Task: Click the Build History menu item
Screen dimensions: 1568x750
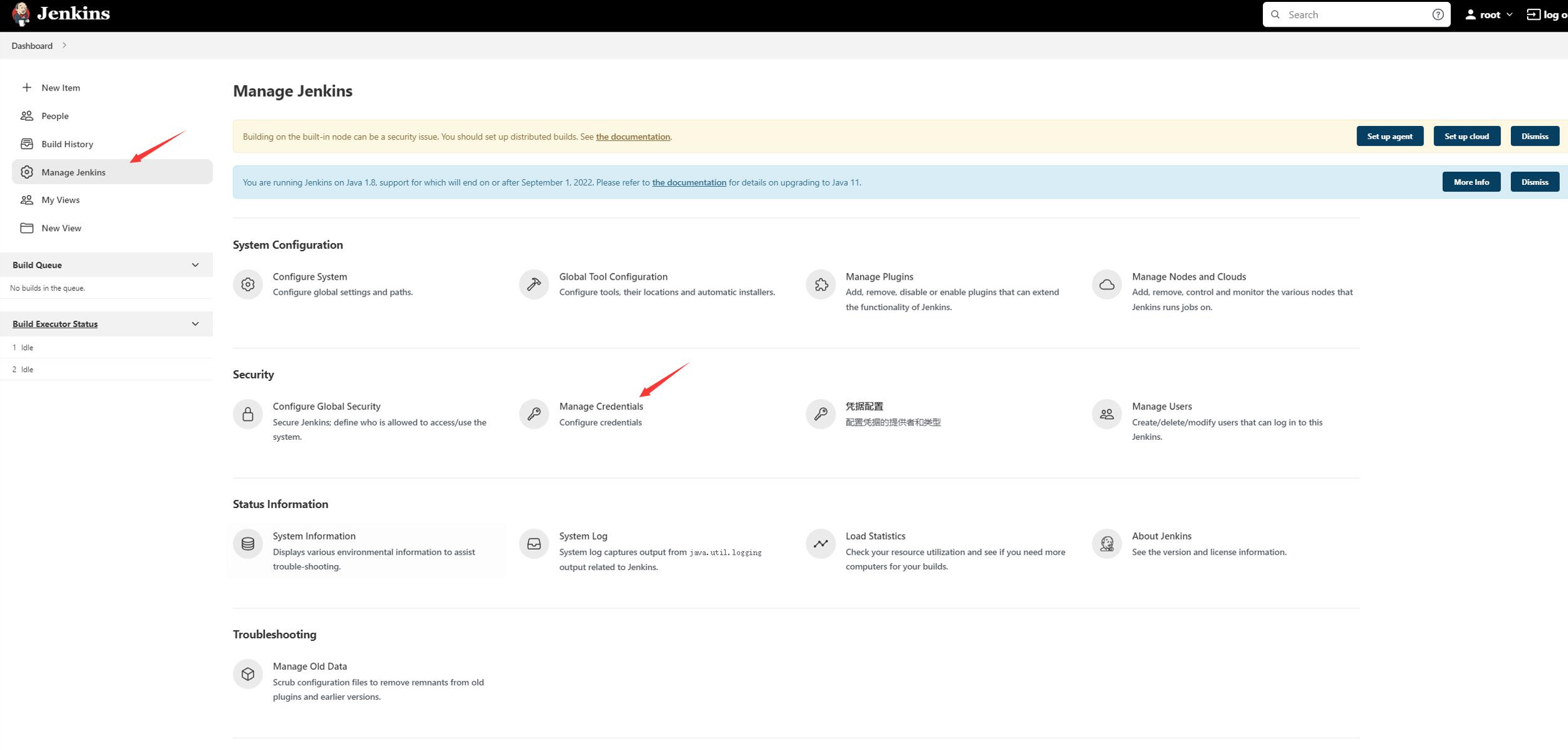Action: pyautogui.click(x=66, y=143)
